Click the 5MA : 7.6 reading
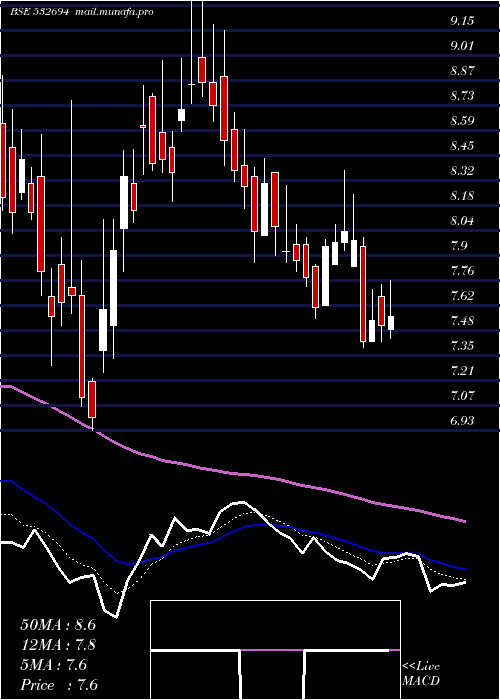The width and height of the screenshot is (500, 700). (x=53, y=665)
